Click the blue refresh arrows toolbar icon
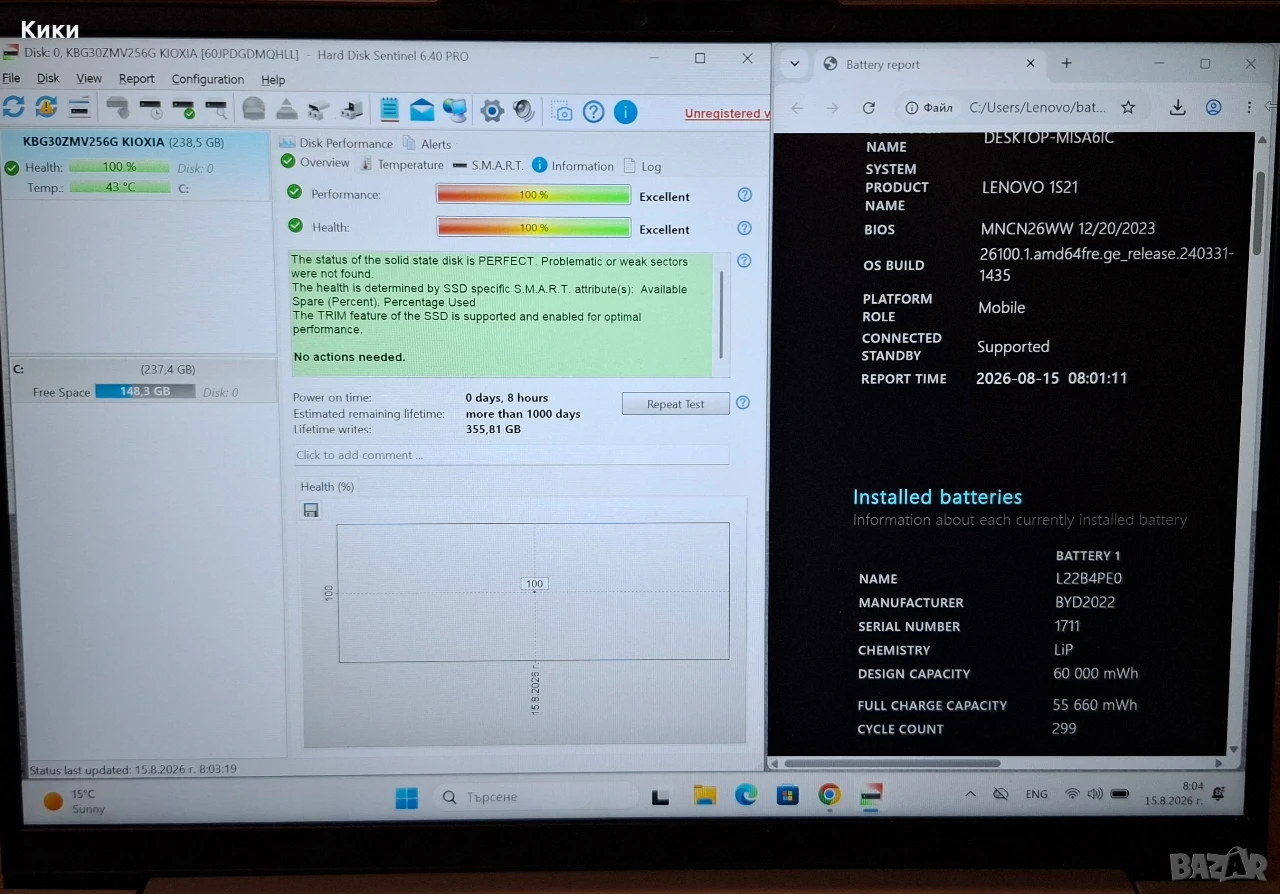 14,108
